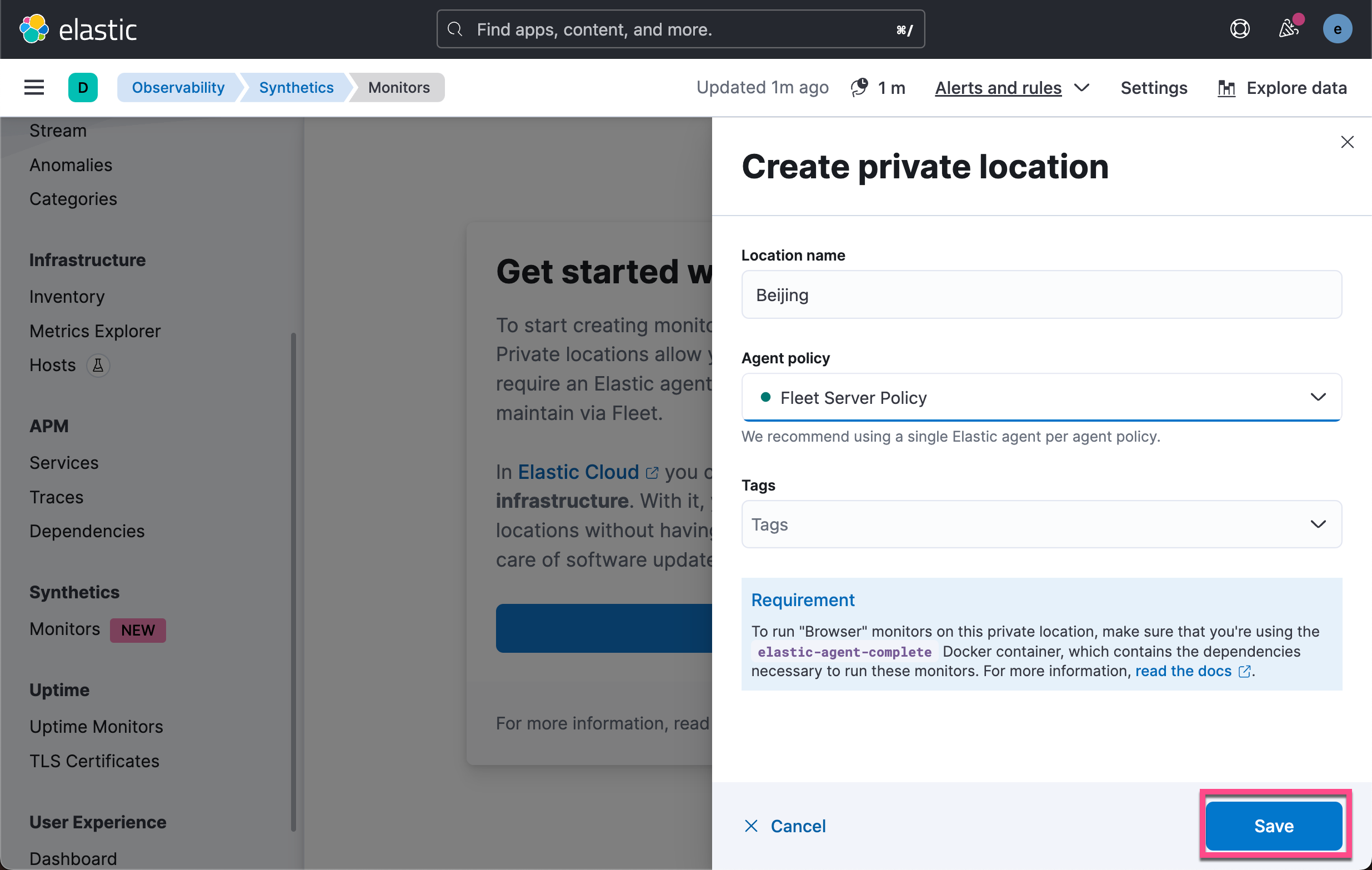
Task: Open the read the docs link
Action: tap(1184, 671)
